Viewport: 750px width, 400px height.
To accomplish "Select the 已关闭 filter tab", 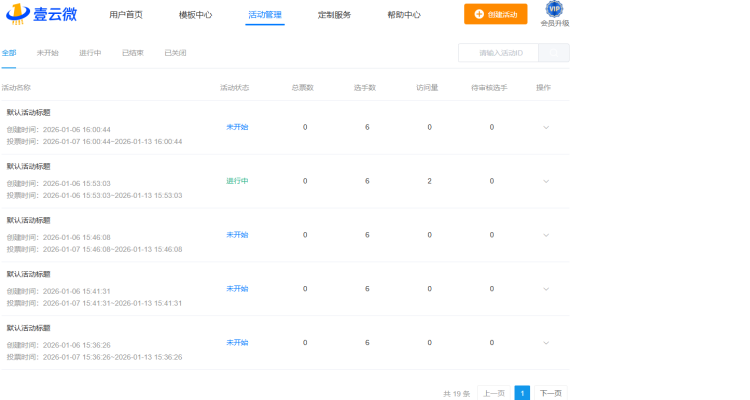I will click(175, 52).
